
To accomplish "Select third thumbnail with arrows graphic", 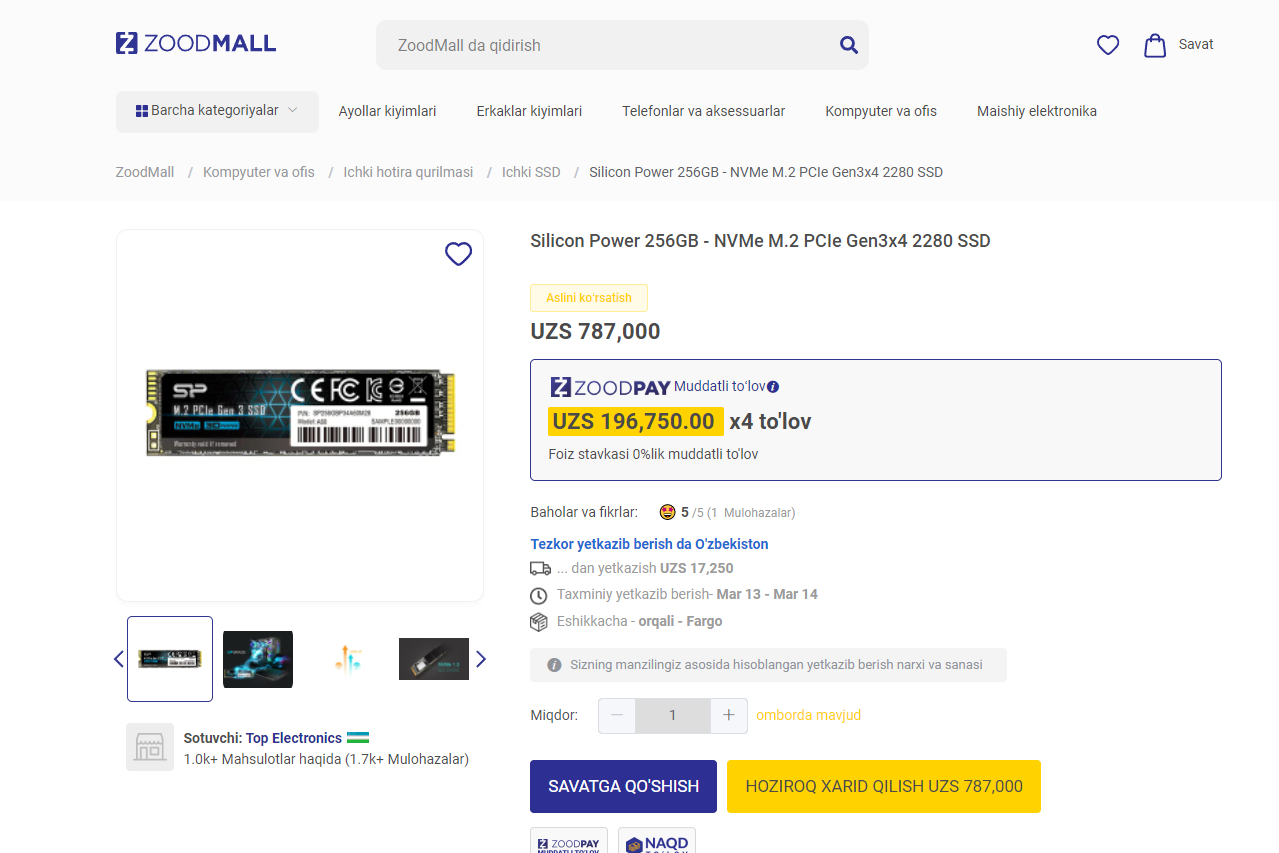I will [x=346, y=659].
